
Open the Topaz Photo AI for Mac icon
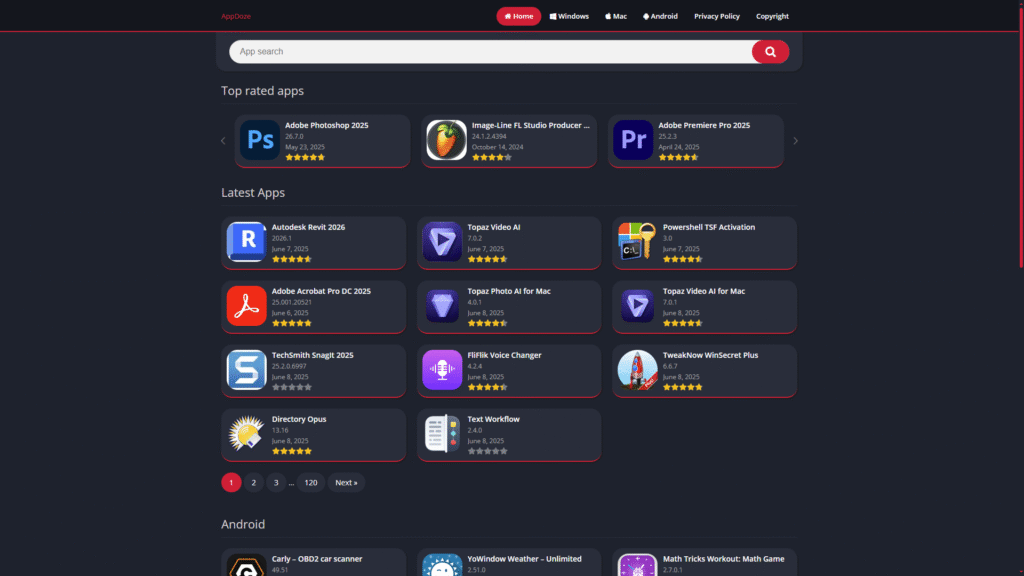pos(442,306)
